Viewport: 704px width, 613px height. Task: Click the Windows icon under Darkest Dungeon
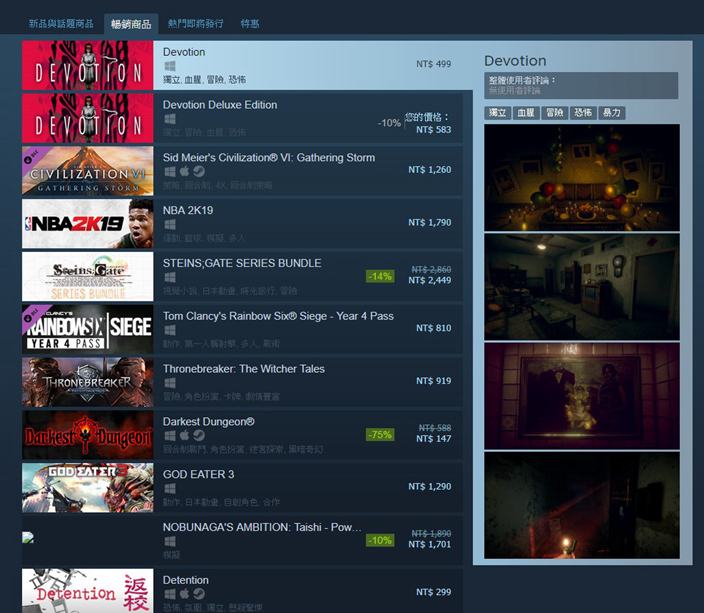pyautogui.click(x=170, y=436)
